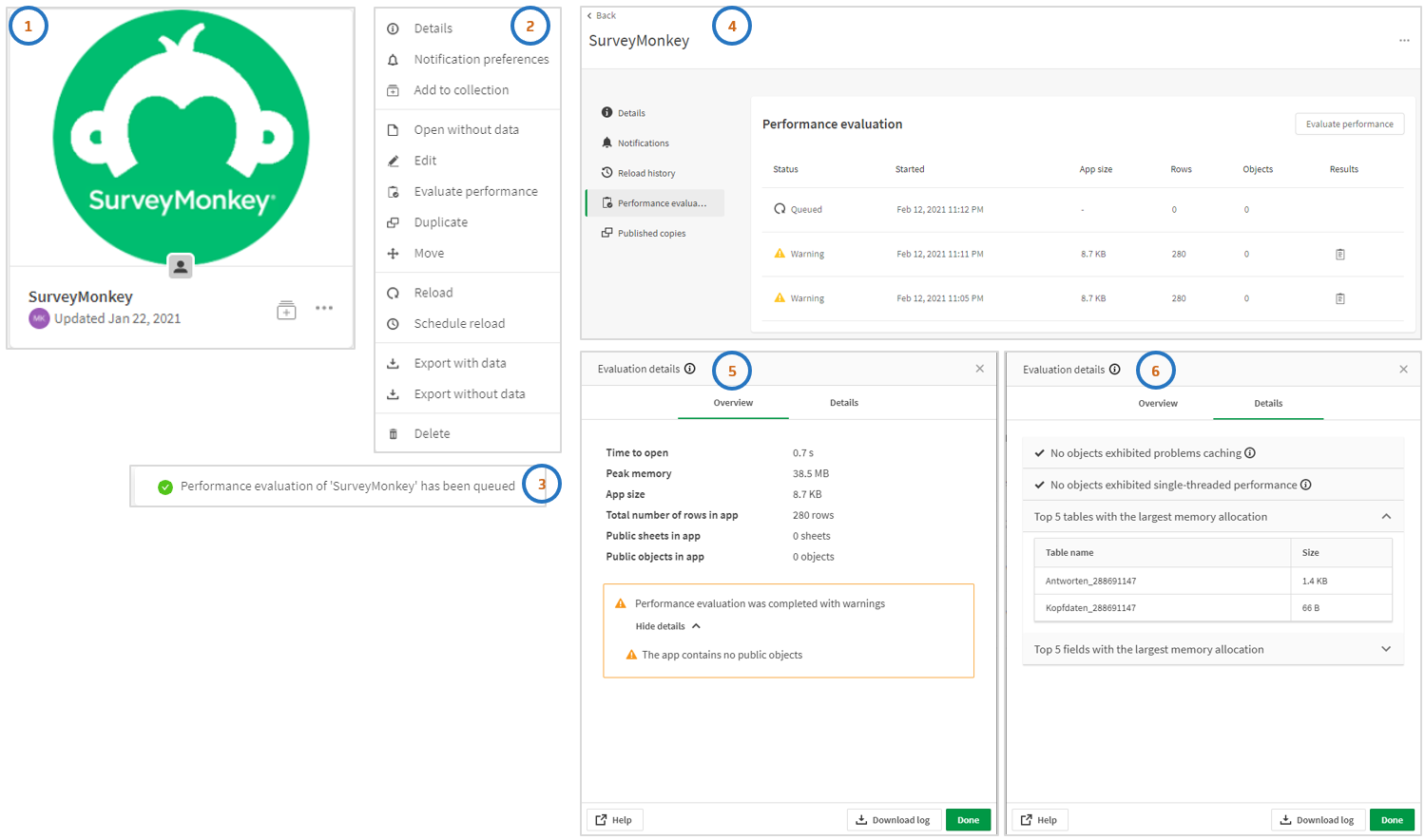This screenshot has width=1425, height=840.
Task: Click the pencil icon beside Edit
Action: [393, 161]
